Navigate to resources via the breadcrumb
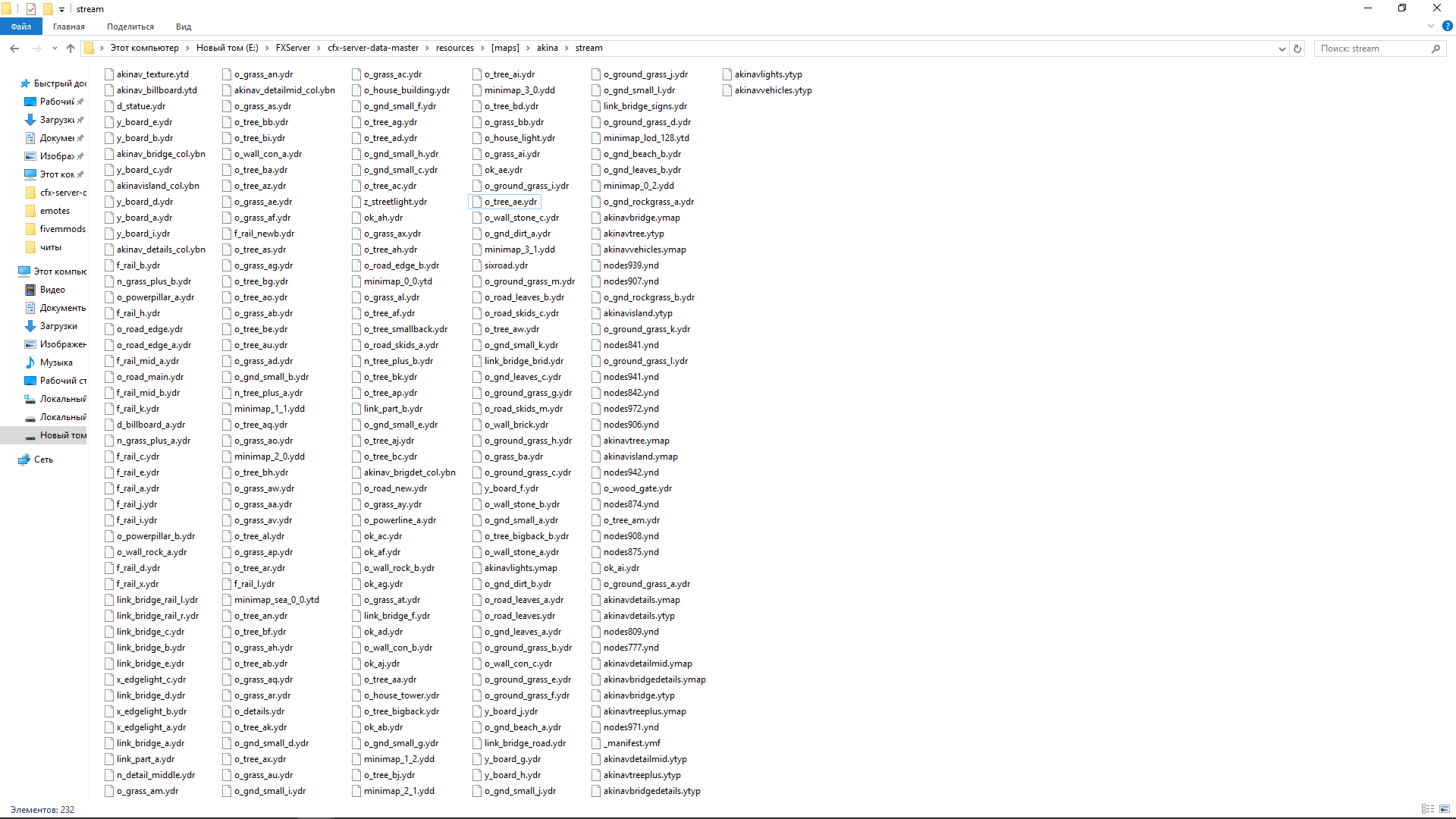1456x819 pixels. point(455,48)
